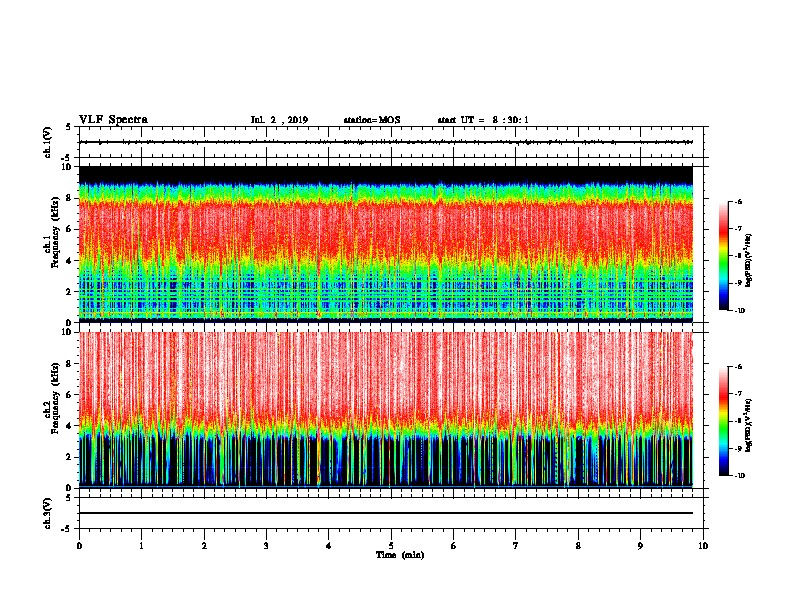Click the flat ch.3 voltage trace
The image size is (792, 612).
386,513
